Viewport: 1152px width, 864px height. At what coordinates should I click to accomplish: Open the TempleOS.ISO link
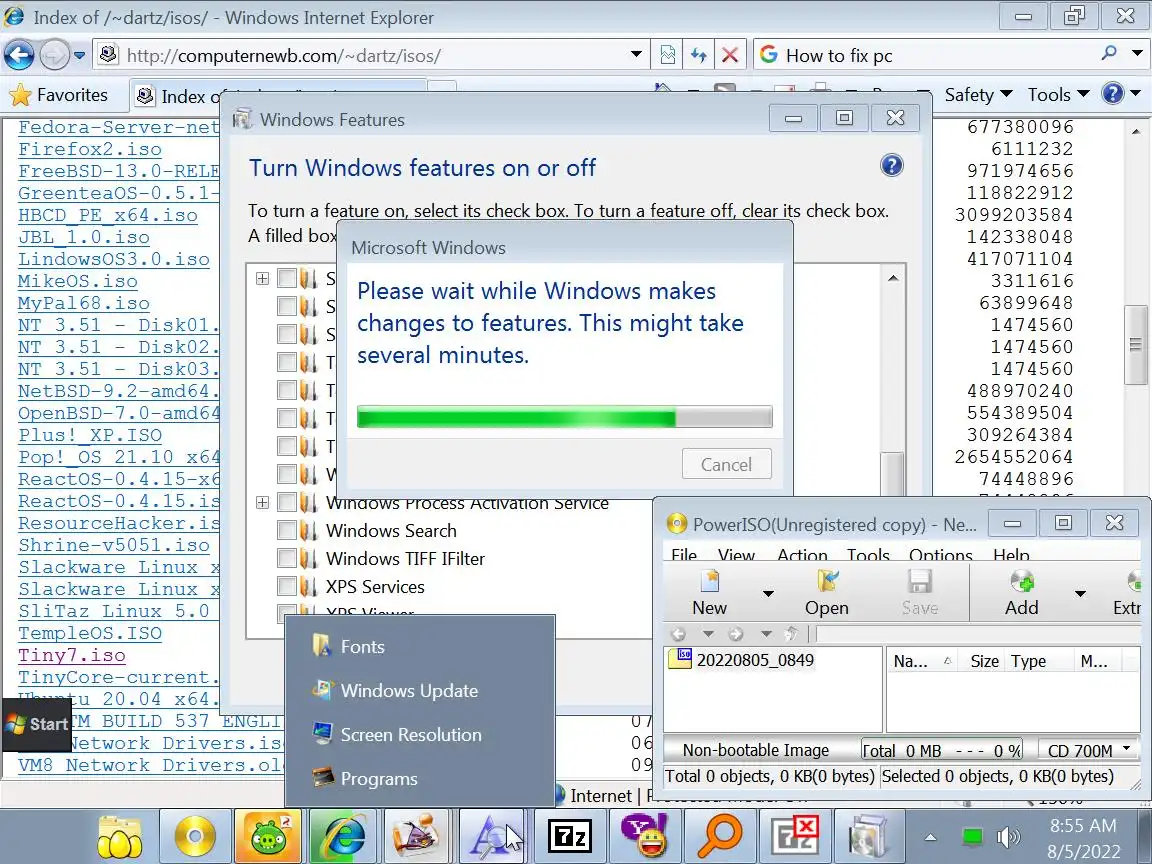[x=90, y=633]
